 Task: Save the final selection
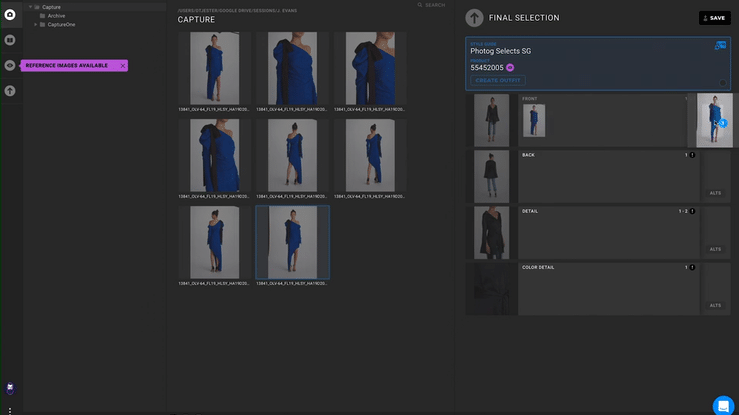[714, 18]
